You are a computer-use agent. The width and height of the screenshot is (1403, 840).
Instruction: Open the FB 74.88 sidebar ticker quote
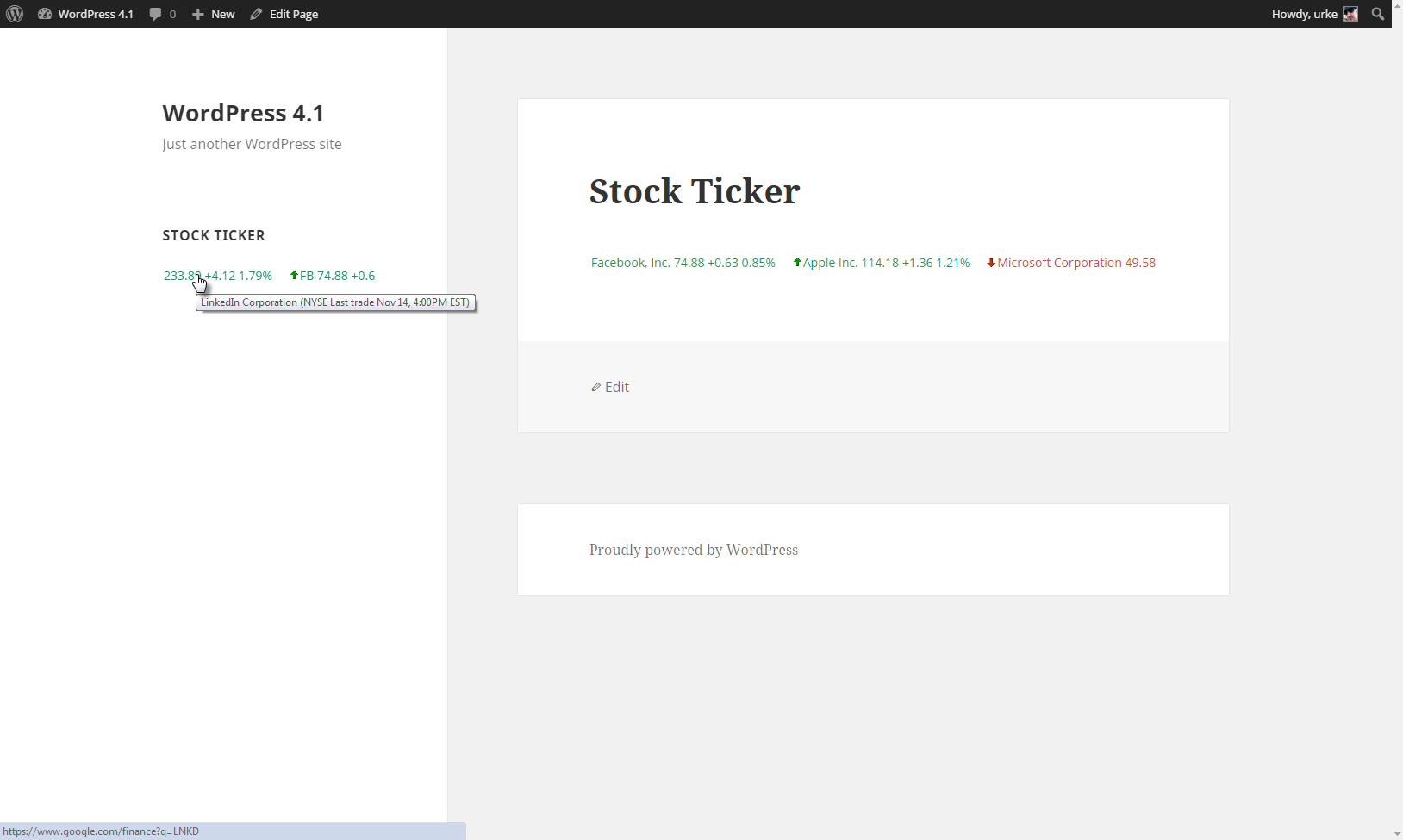337,276
